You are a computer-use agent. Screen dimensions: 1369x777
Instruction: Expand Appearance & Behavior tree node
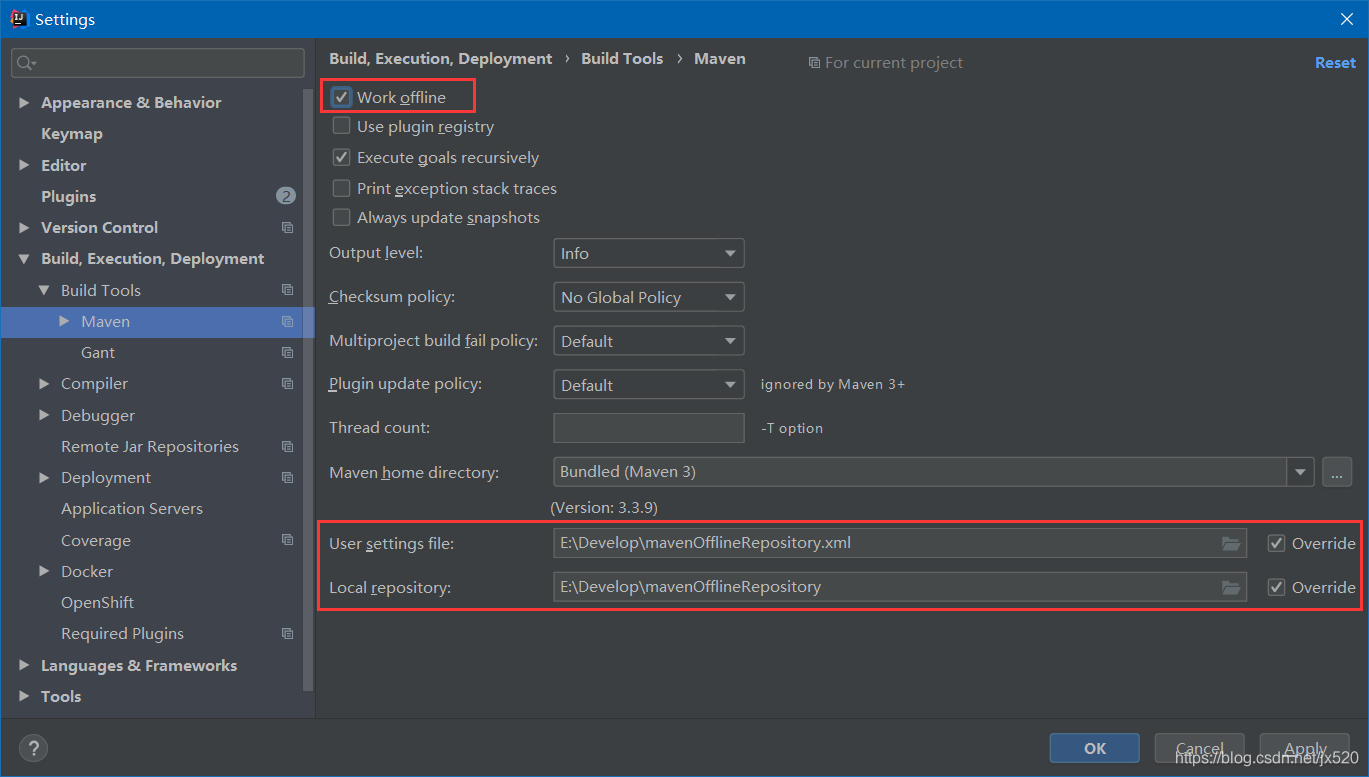pos(24,103)
